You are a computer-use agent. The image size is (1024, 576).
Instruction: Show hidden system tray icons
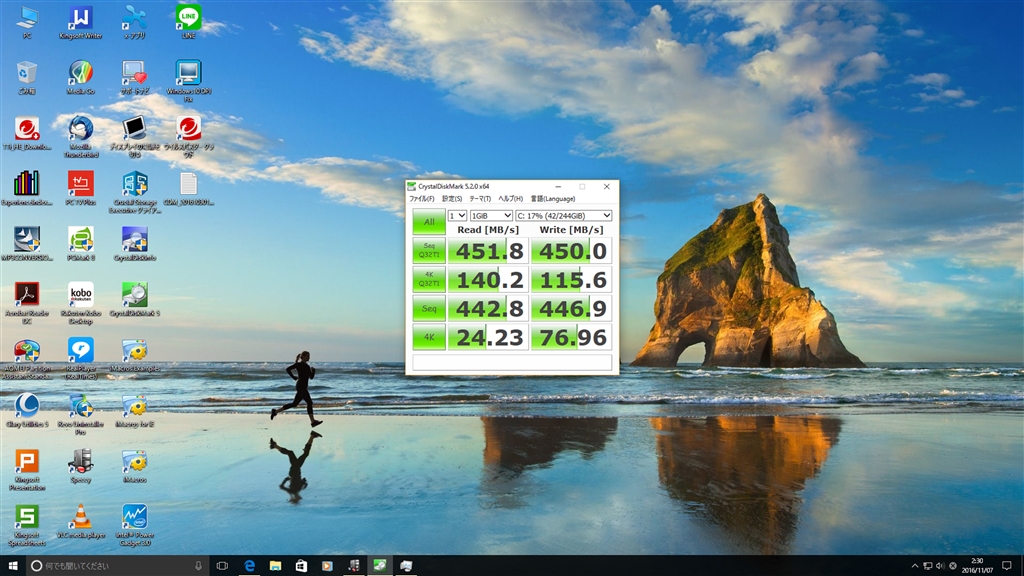pos(914,566)
